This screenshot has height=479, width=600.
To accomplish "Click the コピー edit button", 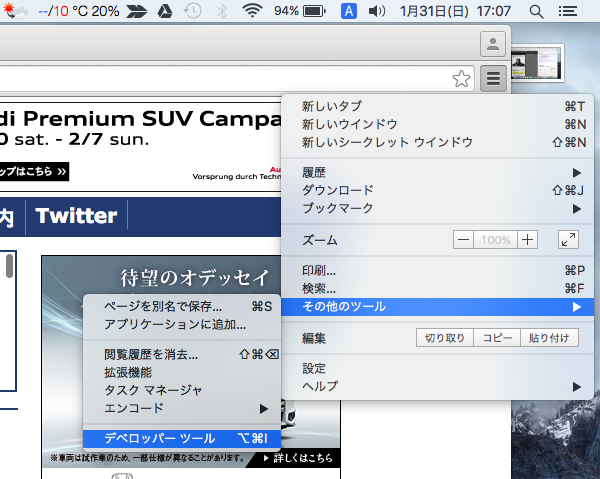I will coord(497,338).
